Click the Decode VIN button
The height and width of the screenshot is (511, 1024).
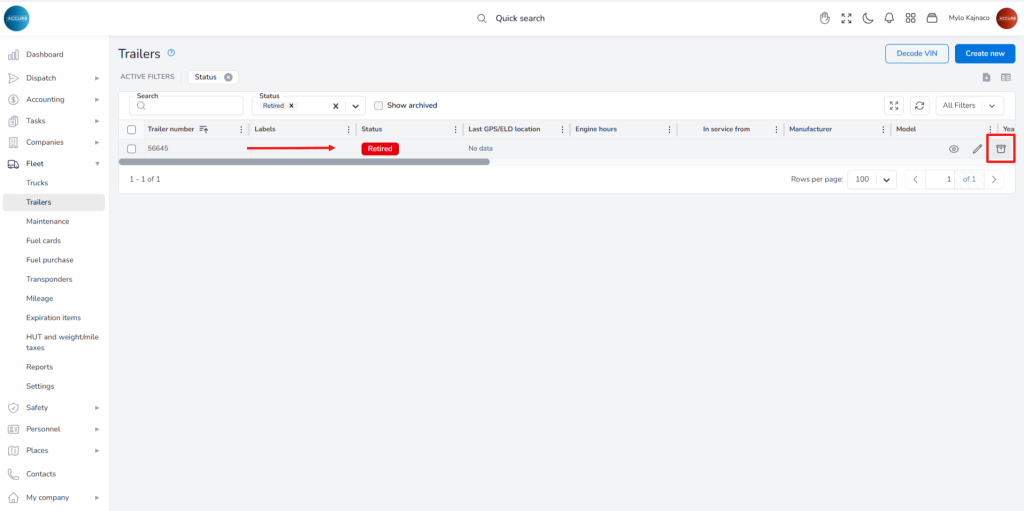click(916, 54)
